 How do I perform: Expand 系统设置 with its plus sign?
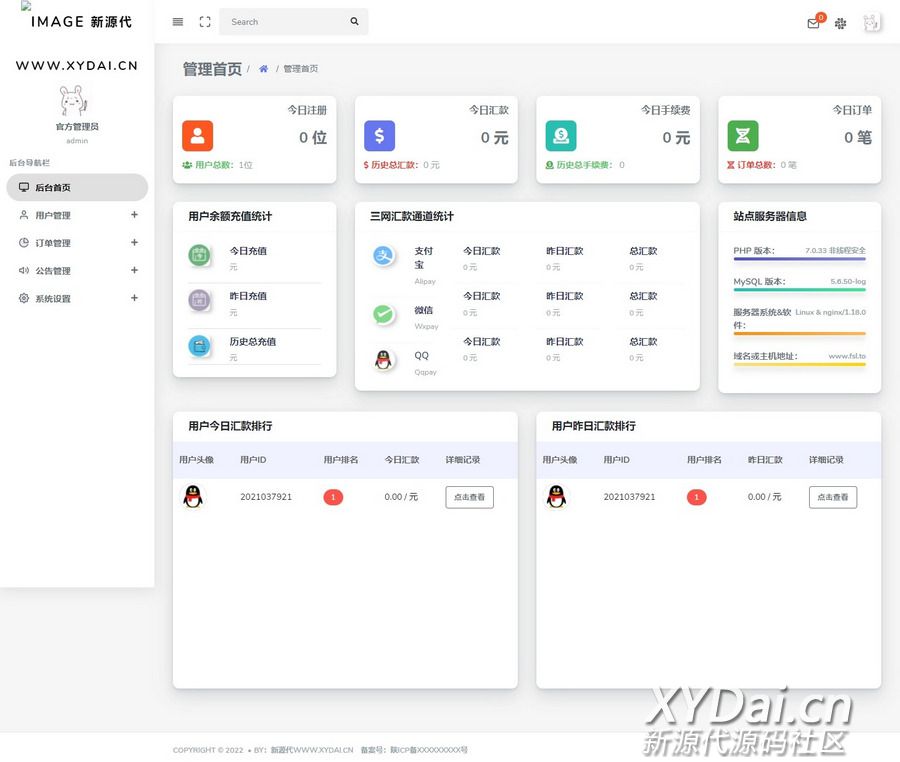(134, 298)
